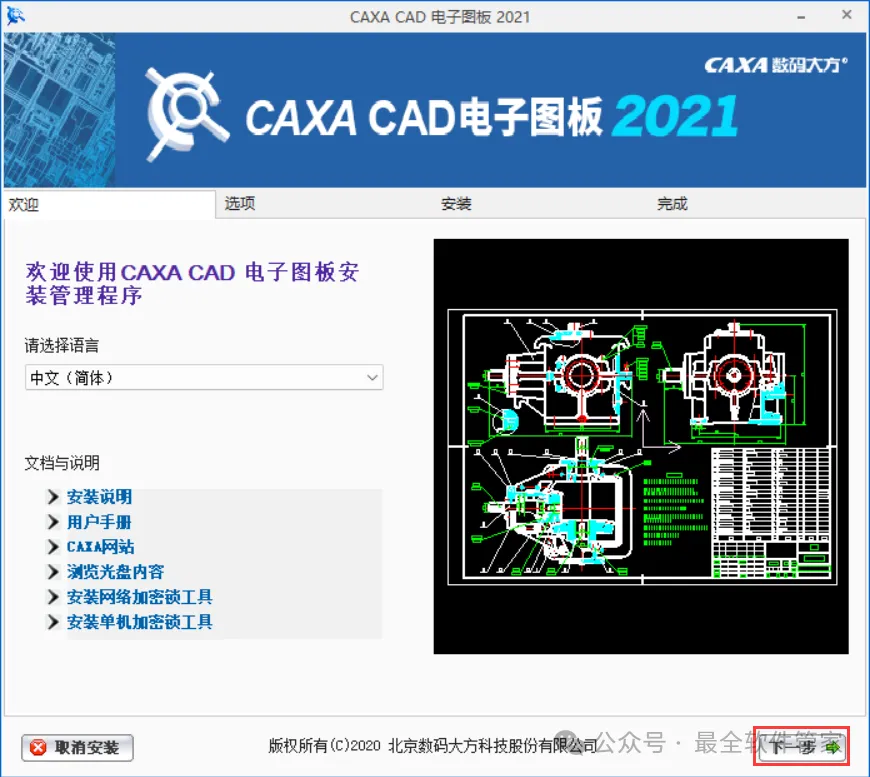
Task: Open the 用户手册 link
Action: [x=99, y=522]
